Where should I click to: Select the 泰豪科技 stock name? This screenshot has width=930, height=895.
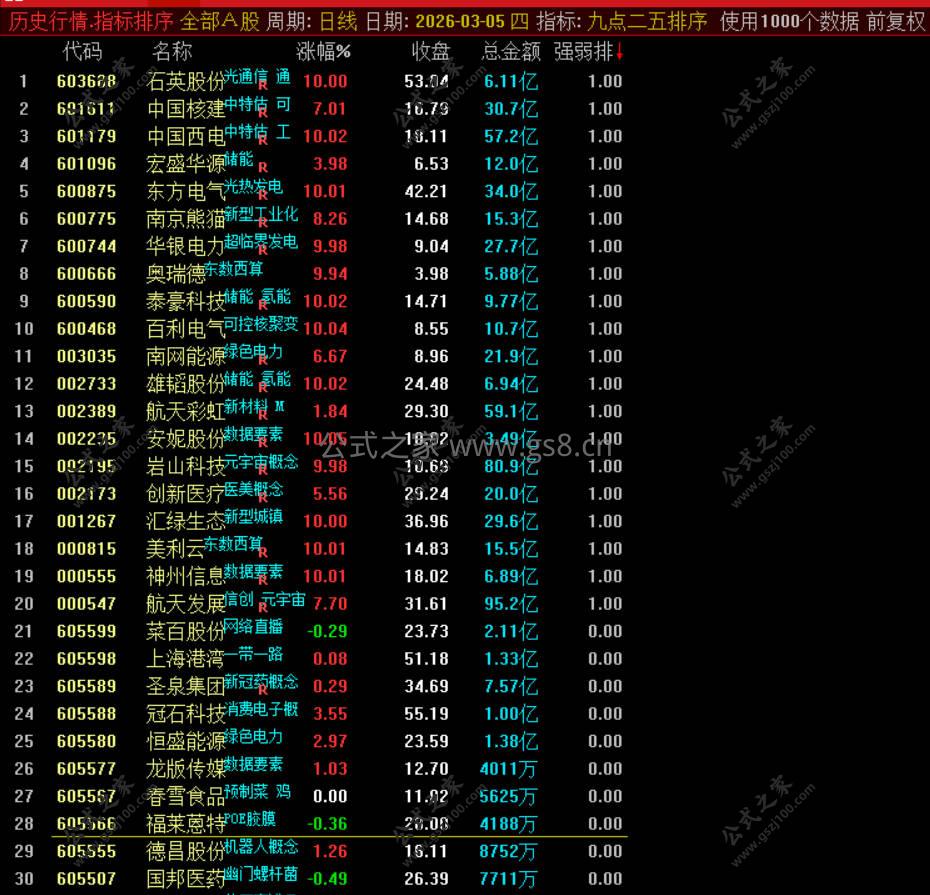point(186,301)
